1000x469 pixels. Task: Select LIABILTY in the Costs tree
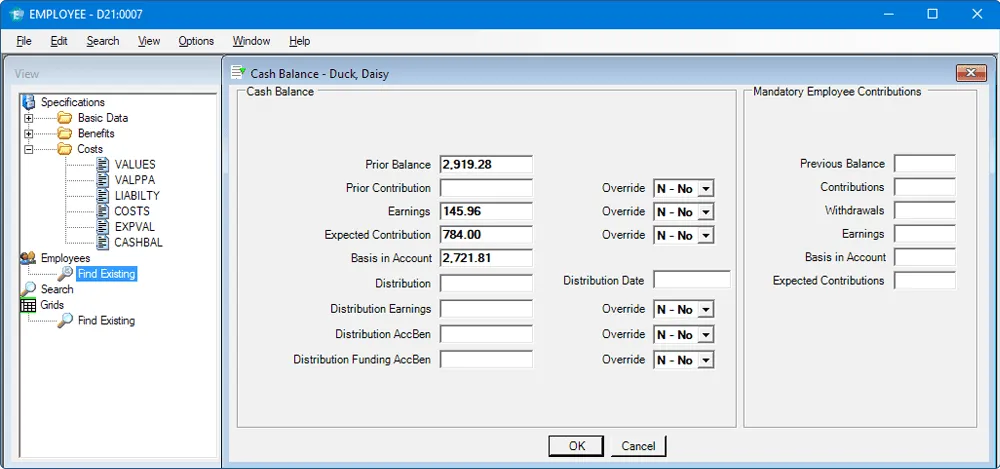click(137, 196)
